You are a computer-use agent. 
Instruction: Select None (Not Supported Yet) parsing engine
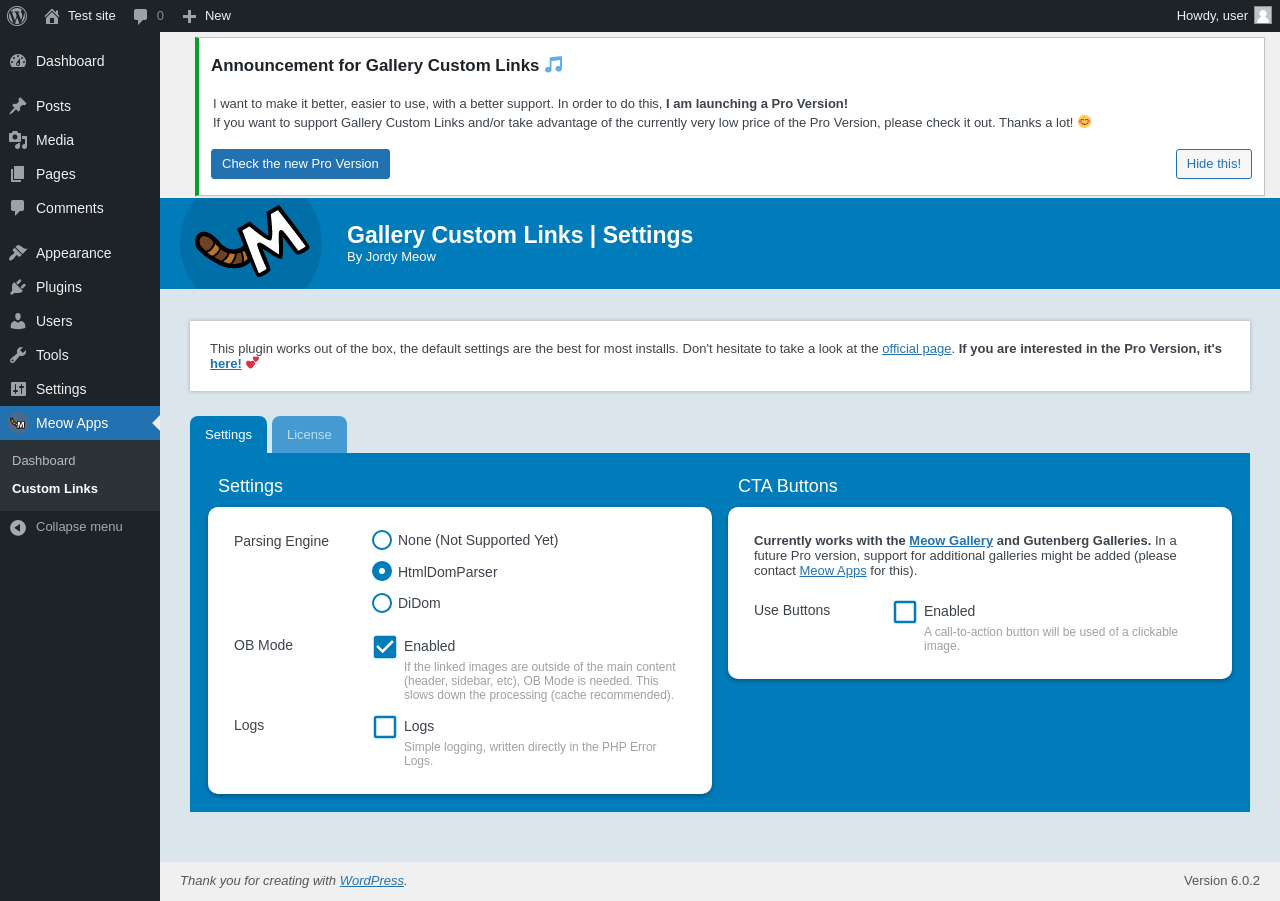click(382, 540)
